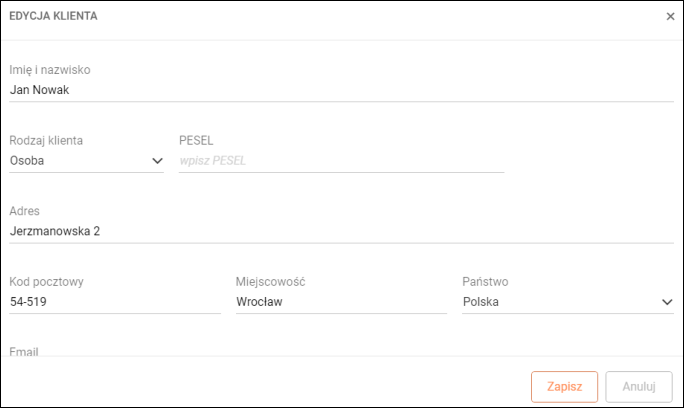Click the Email field label
The image size is (684, 408).
click(x=24, y=351)
